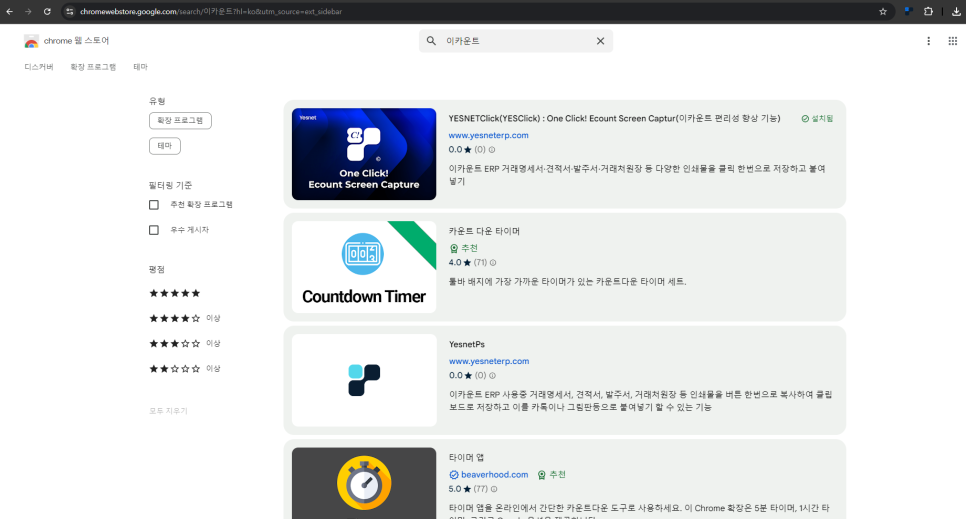Open YesnetPs extension title
Screen dimensions: 966x519
pyautogui.click(x=467, y=345)
